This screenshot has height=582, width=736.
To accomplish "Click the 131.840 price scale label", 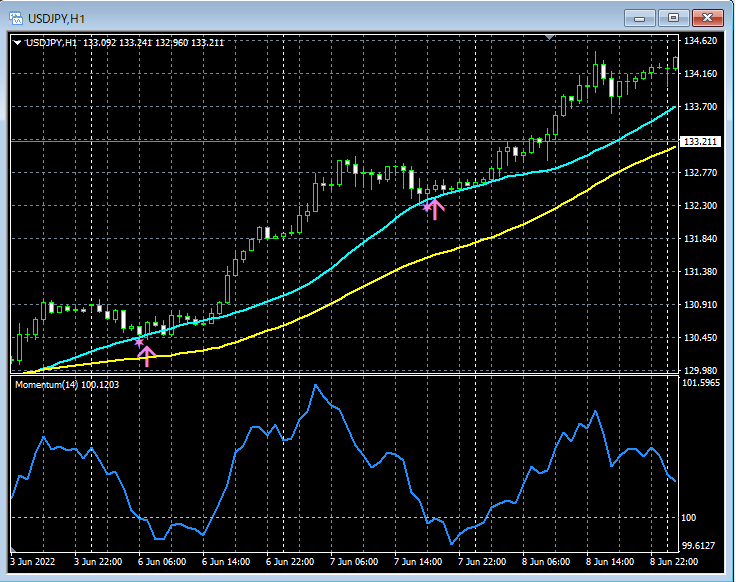I will [700, 238].
